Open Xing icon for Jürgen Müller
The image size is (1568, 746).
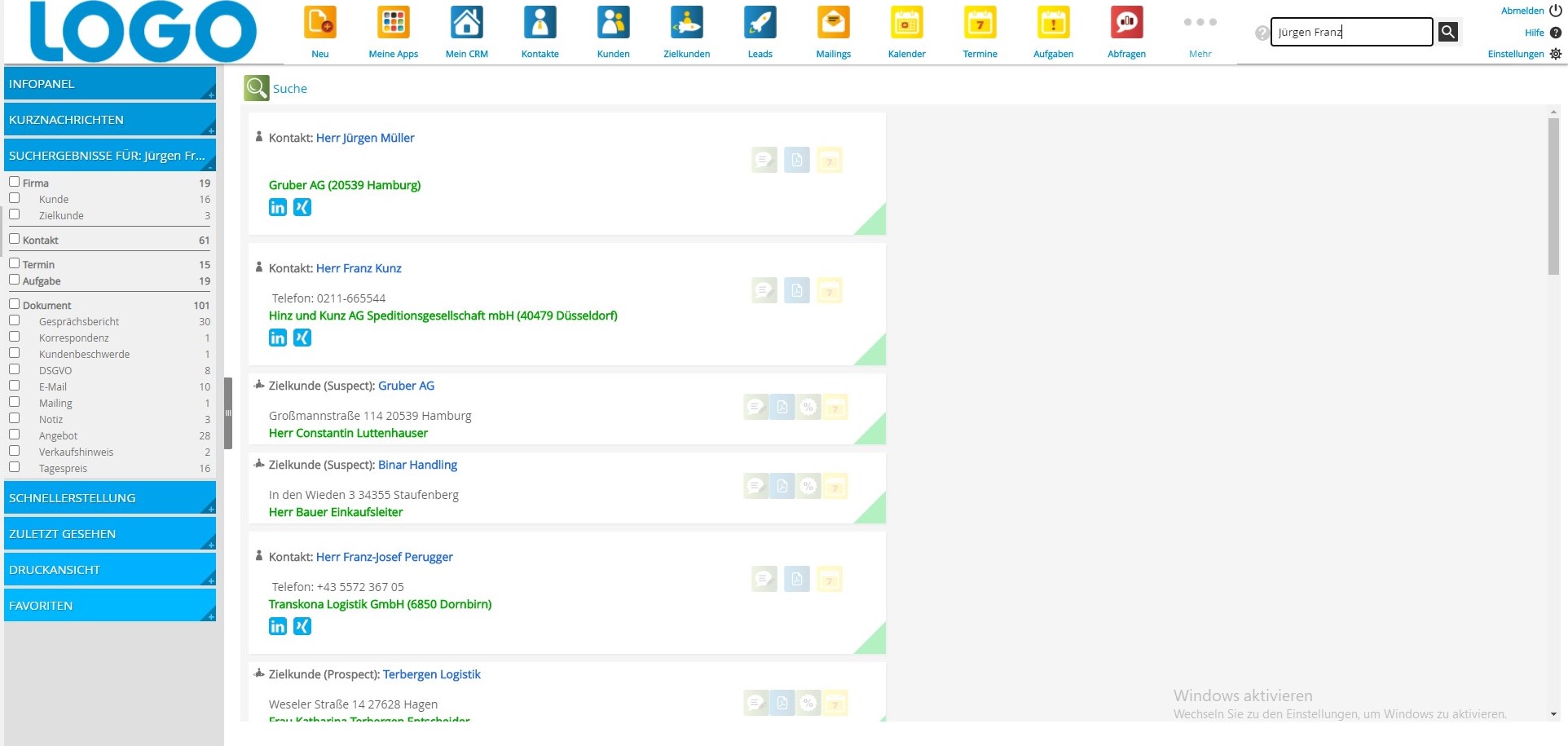[x=302, y=207]
